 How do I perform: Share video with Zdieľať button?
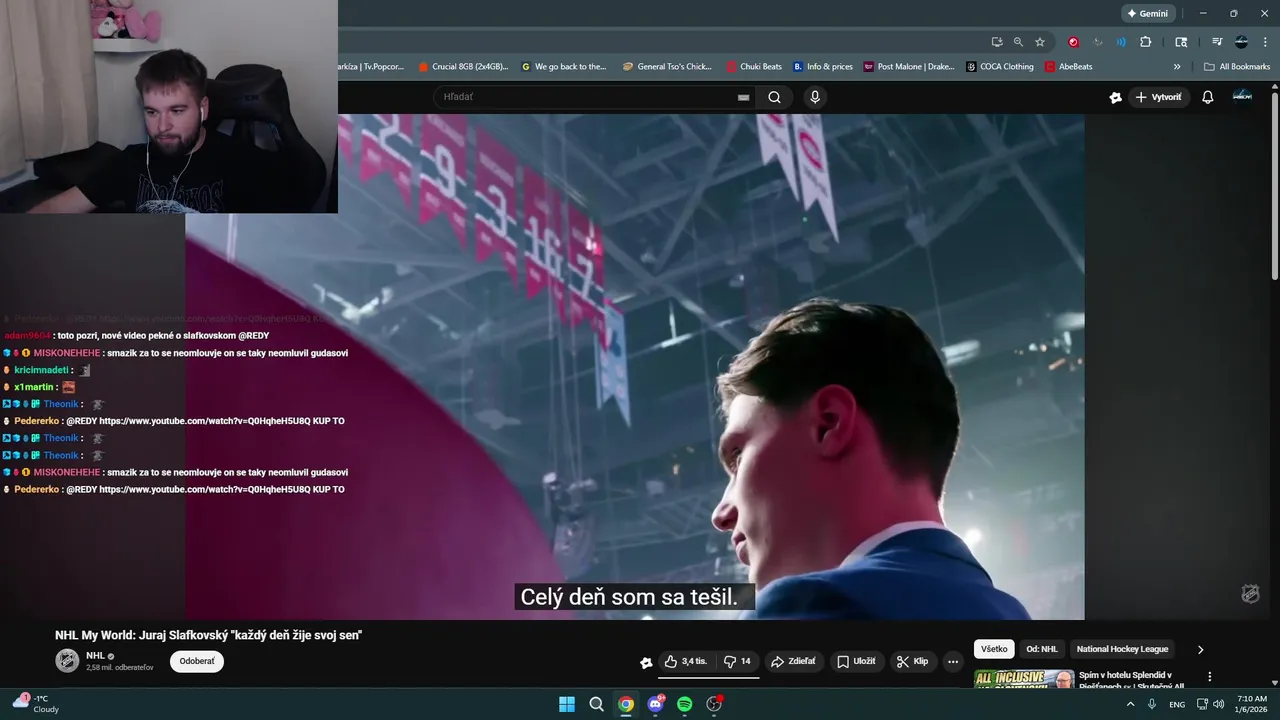(793, 661)
